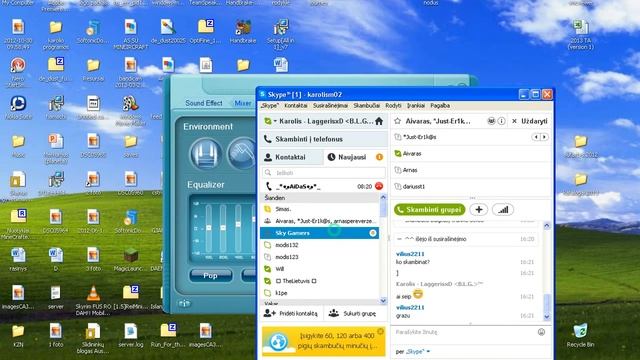Open own status dropdown beside Karolis name
The width and height of the screenshot is (640, 360).
(x=275, y=121)
